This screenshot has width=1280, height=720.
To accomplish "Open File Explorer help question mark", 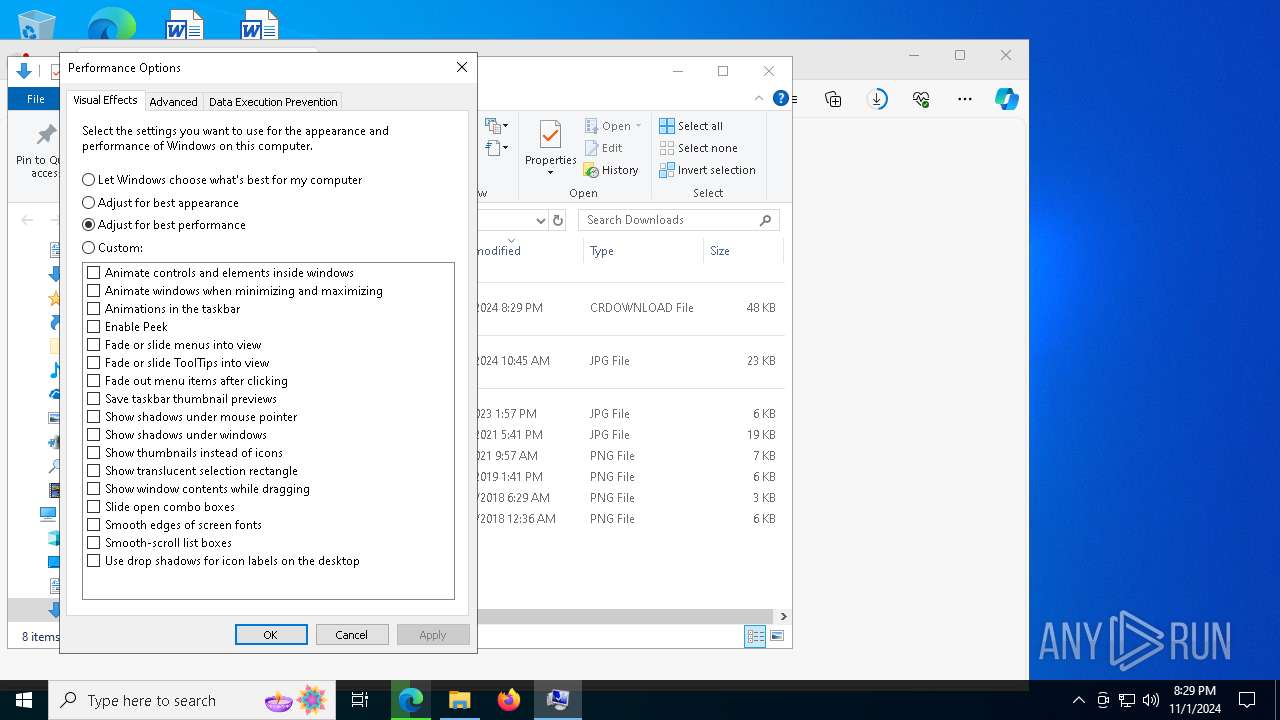I will tap(781, 98).
